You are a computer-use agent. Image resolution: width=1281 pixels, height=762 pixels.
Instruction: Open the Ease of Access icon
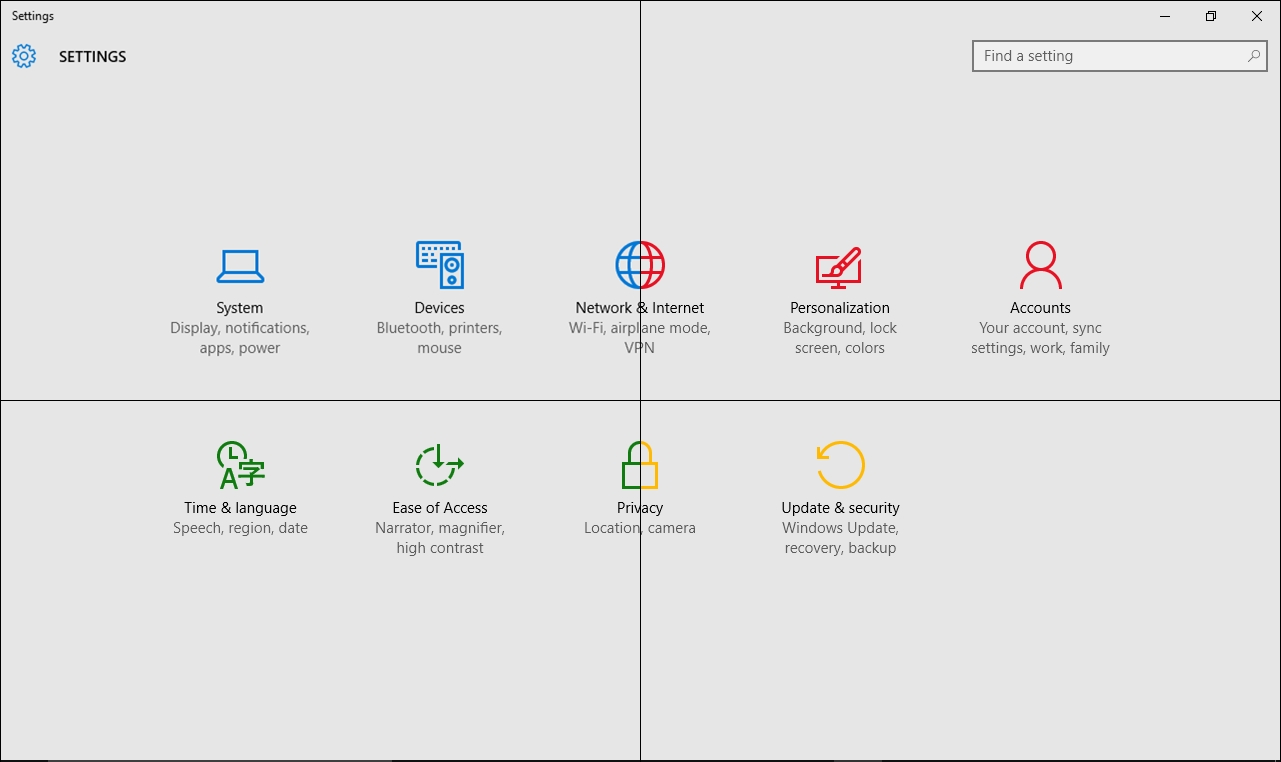(440, 465)
